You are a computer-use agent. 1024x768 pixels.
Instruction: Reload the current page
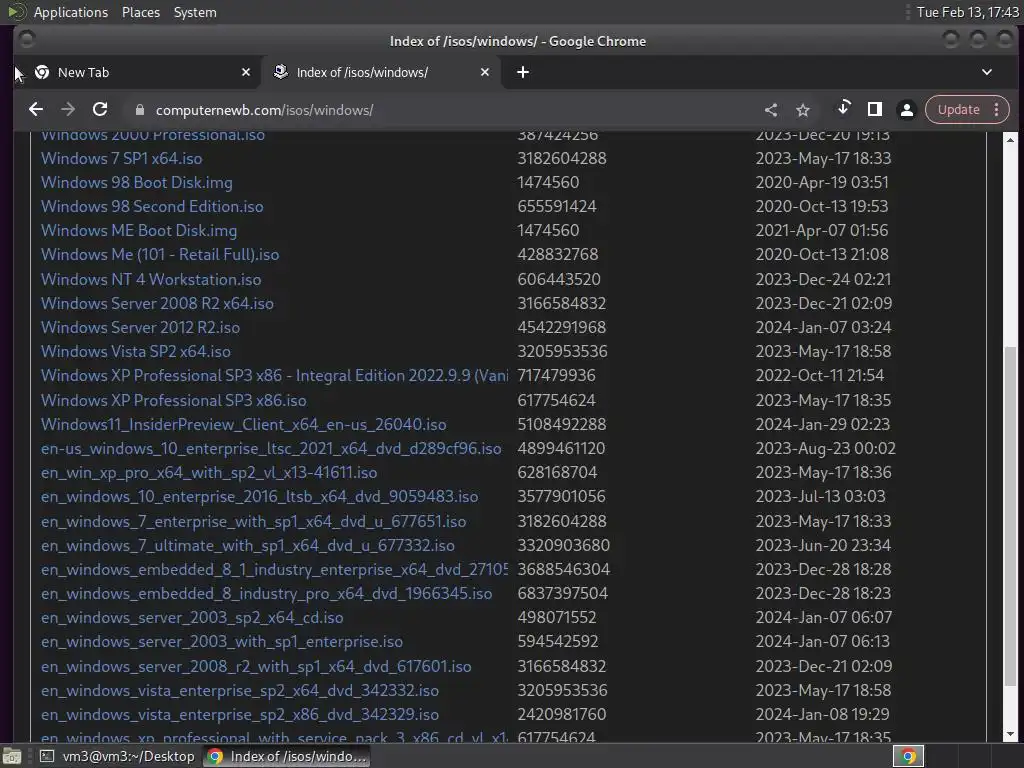pyautogui.click(x=100, y=110)
